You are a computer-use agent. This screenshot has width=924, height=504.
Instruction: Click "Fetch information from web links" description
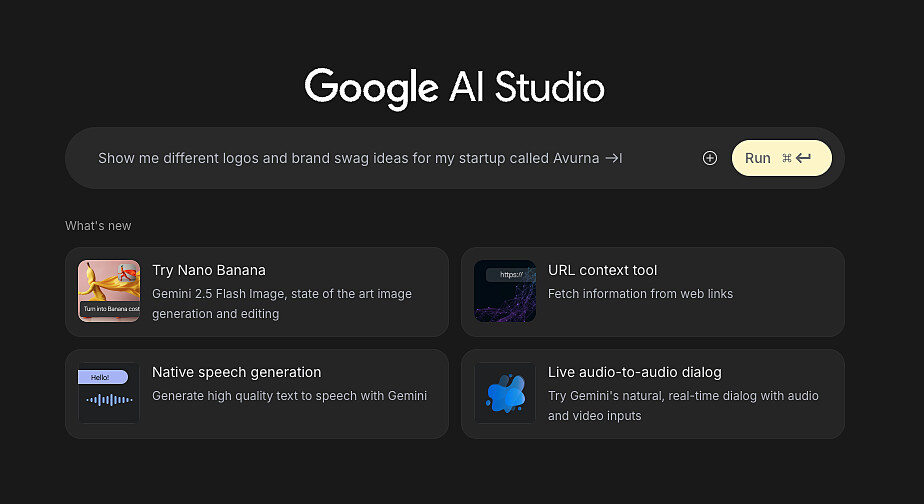641,294
